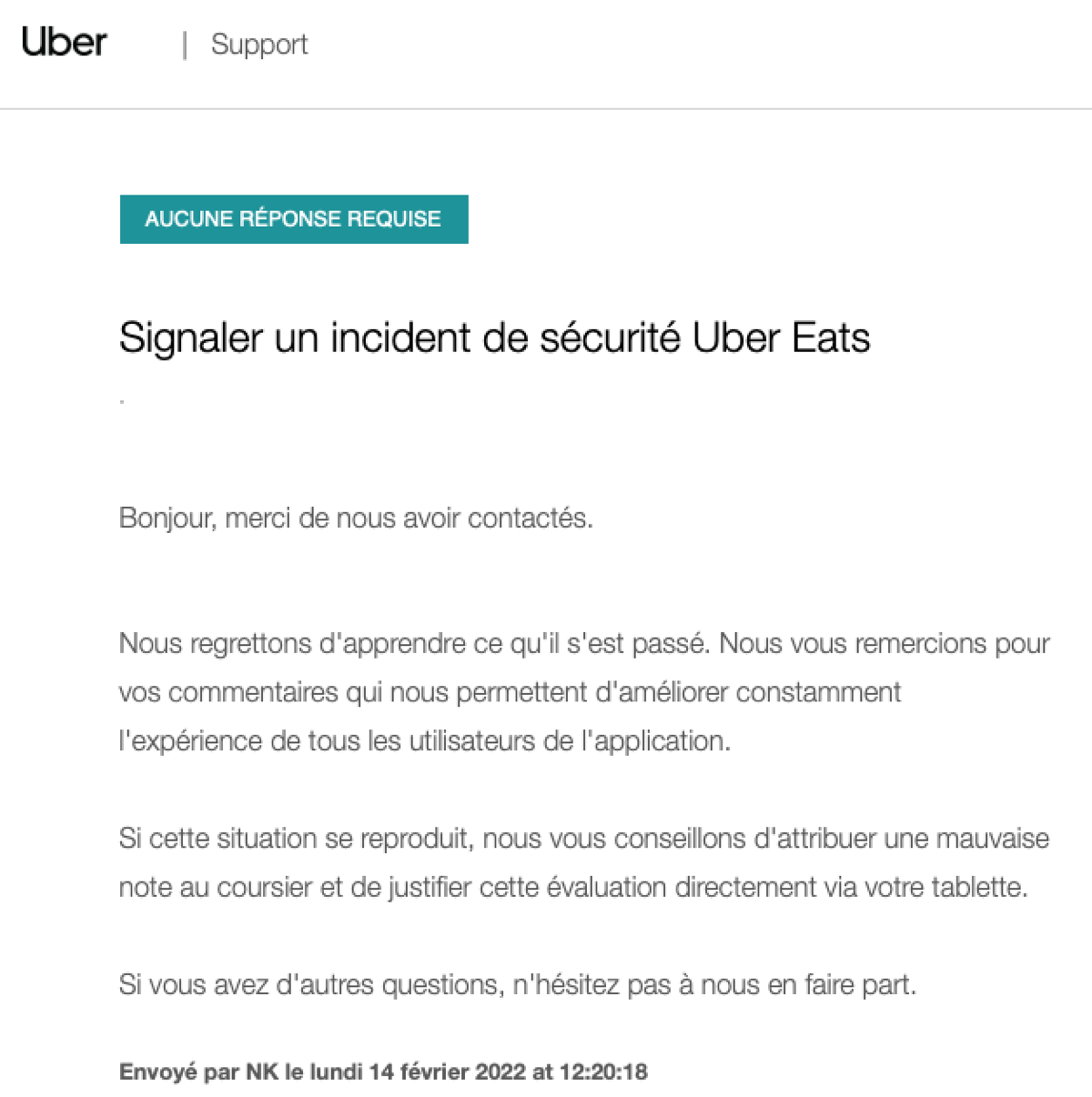1092x1097 pixels.
Task: Click the greeting "Bonjour, merci de nous avoir contactés"
Action: (355, 518)
